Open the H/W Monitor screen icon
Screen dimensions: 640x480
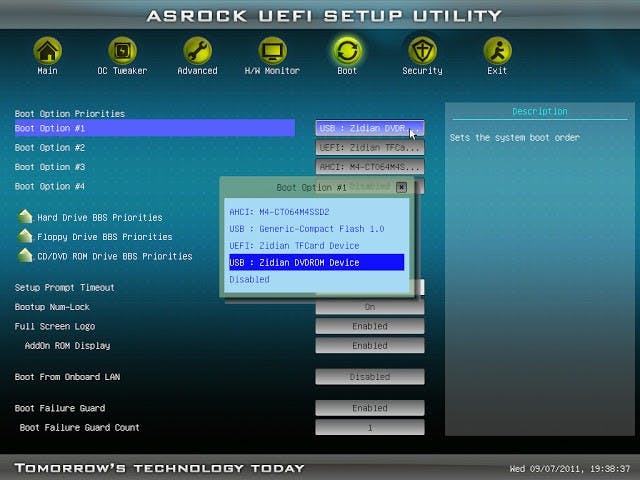click(x=272, y=51)
